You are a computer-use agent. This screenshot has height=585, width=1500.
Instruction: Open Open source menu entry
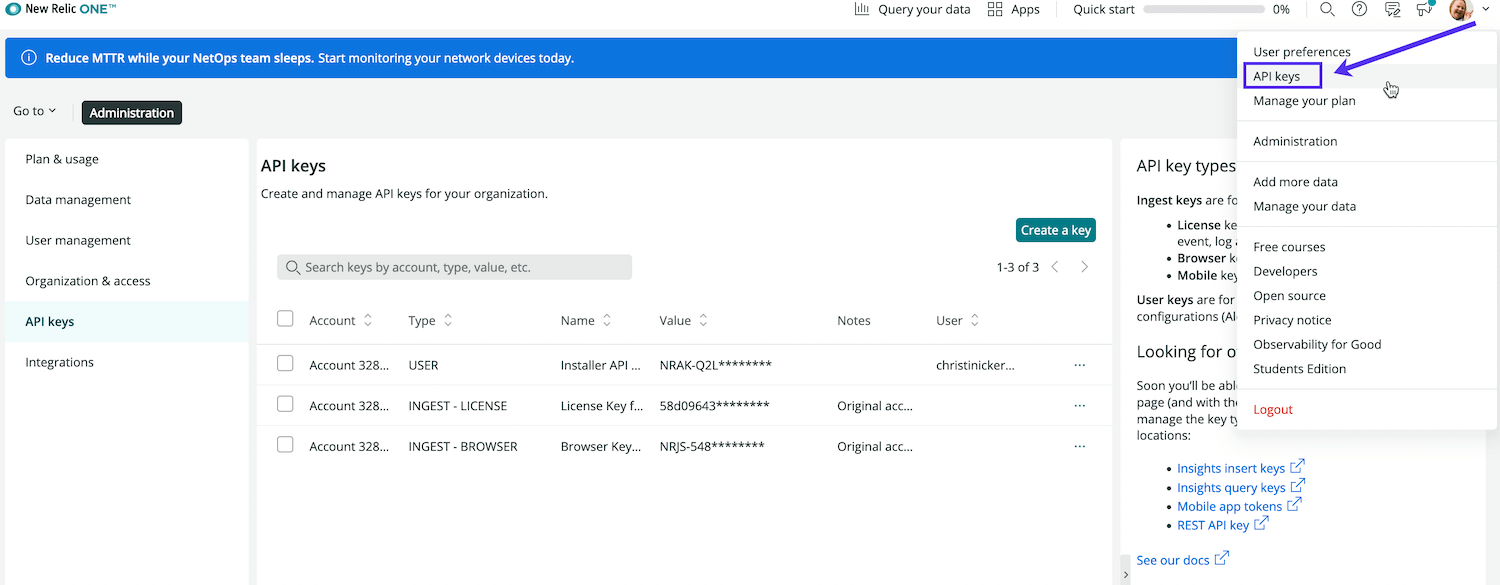coord(1289,296)
